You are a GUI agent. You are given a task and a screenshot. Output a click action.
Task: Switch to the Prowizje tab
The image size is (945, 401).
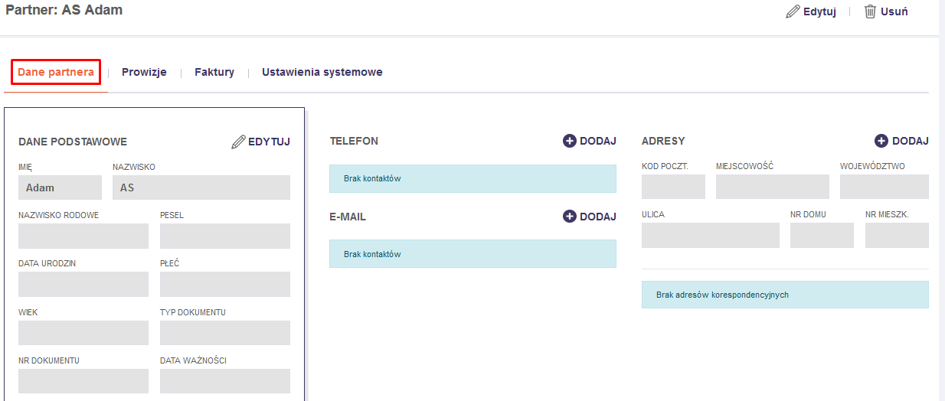coord(144,72)
